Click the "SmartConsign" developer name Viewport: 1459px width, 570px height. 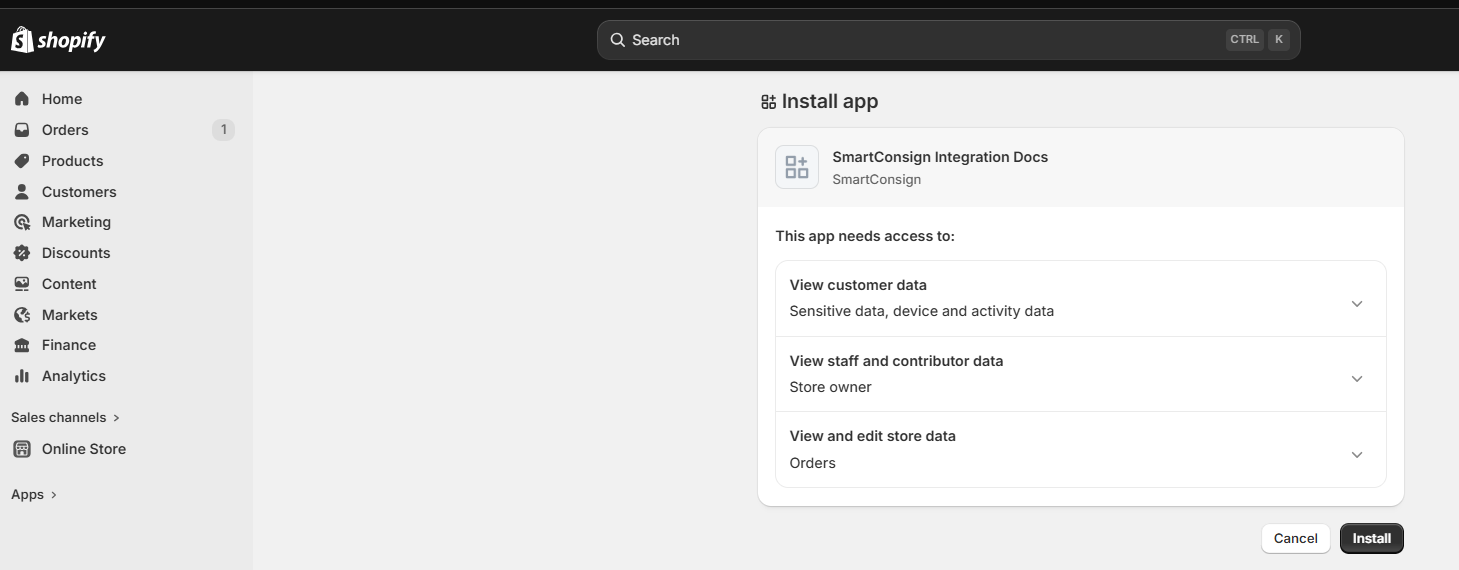(x=877, y=180)
